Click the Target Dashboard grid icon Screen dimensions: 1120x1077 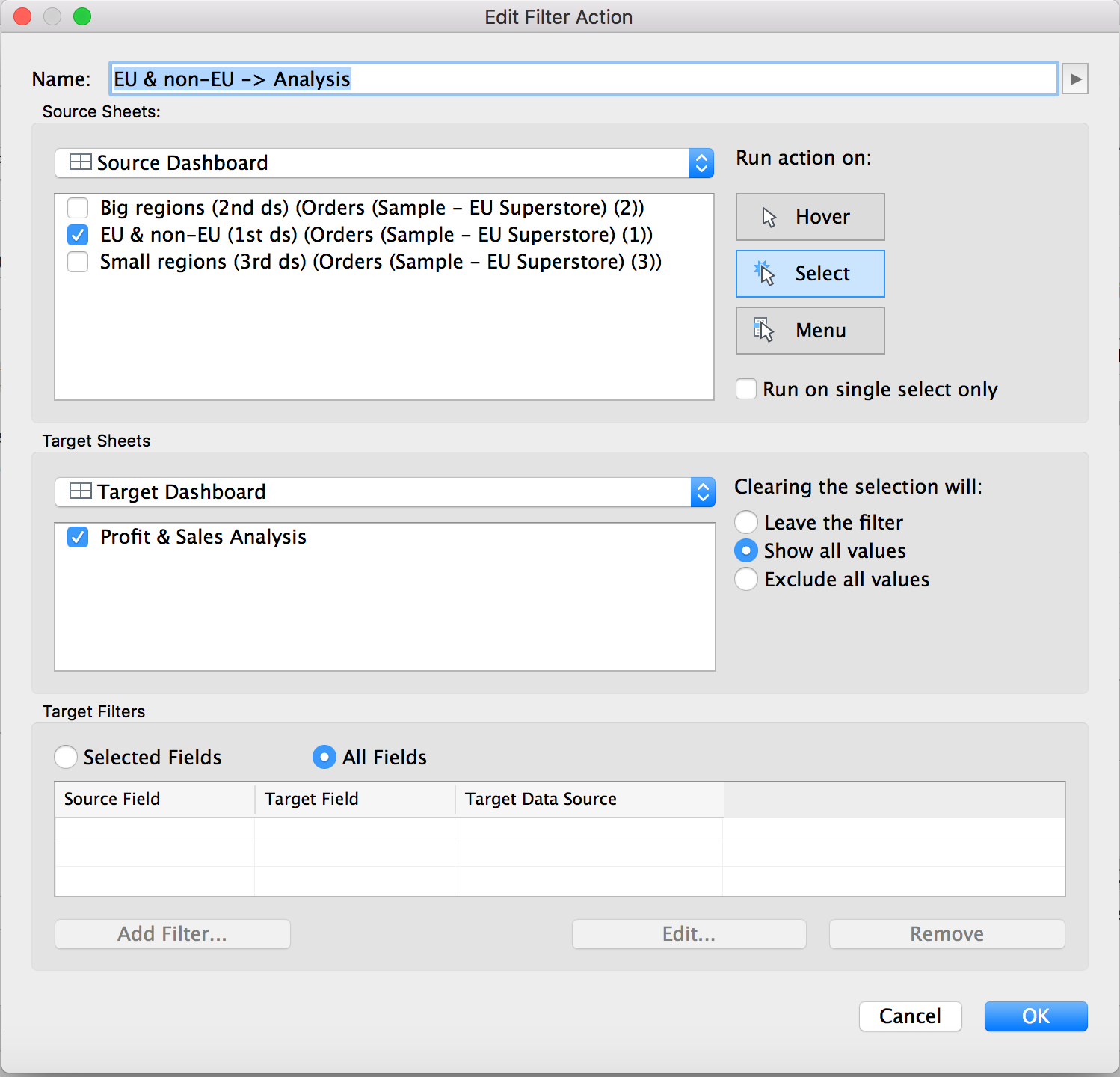pyautogui.click(x=80, y=491)
